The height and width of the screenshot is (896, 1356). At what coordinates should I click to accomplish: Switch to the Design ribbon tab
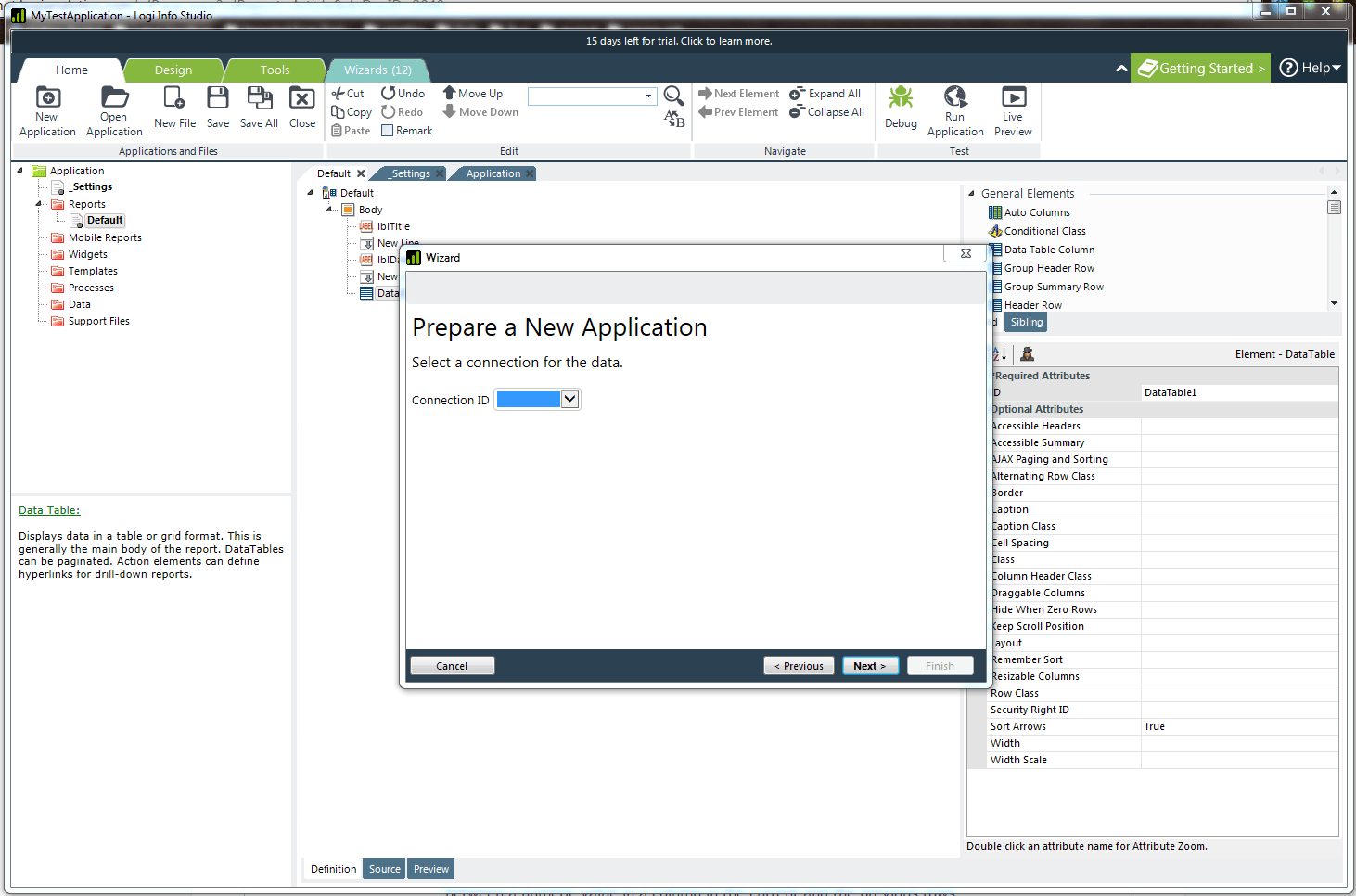(x=173, y=70)
